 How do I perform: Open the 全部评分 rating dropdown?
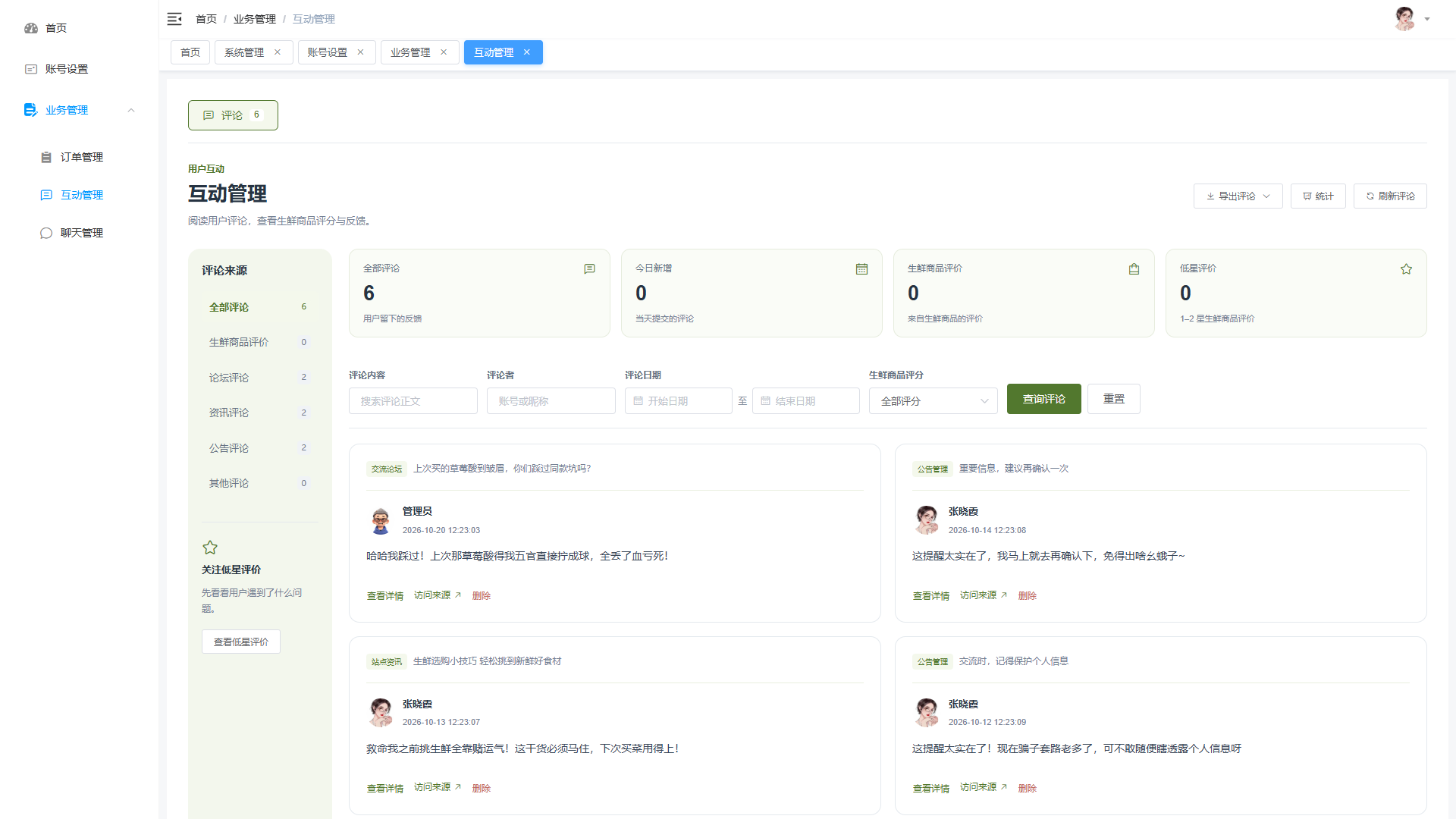(934, 401)
